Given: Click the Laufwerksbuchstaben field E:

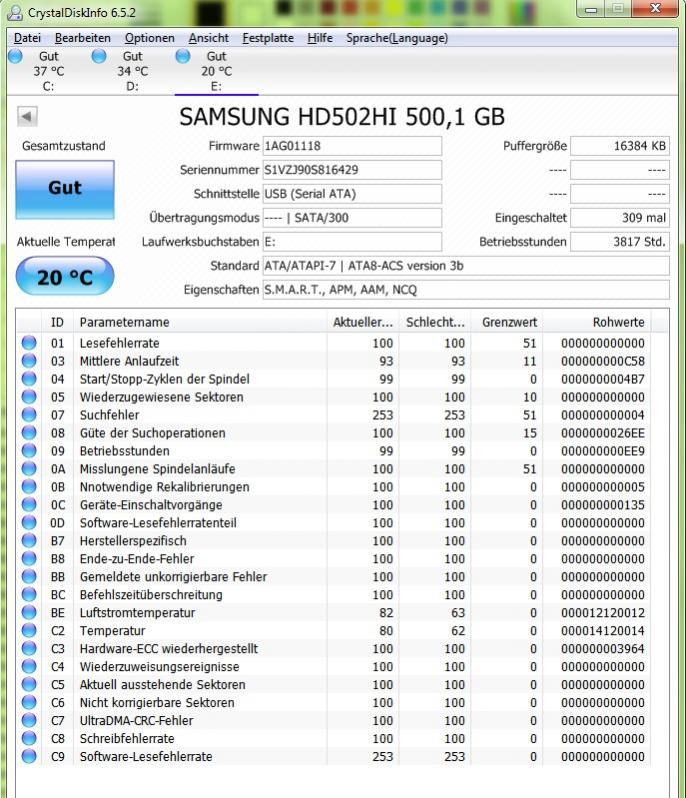Looking at the screenshot, I should [x=352, y=242].
